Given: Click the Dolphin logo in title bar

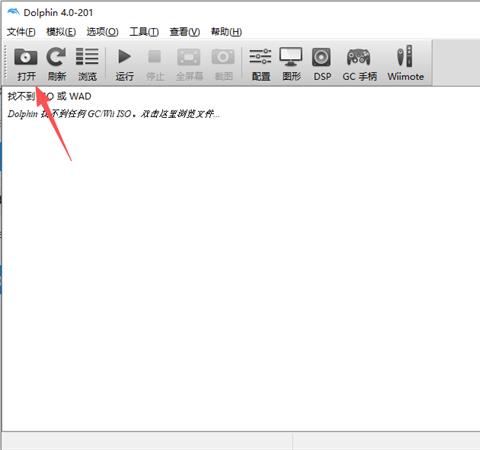Looking at the screenshot, I should pyautogui.click(x=13, y=12).
